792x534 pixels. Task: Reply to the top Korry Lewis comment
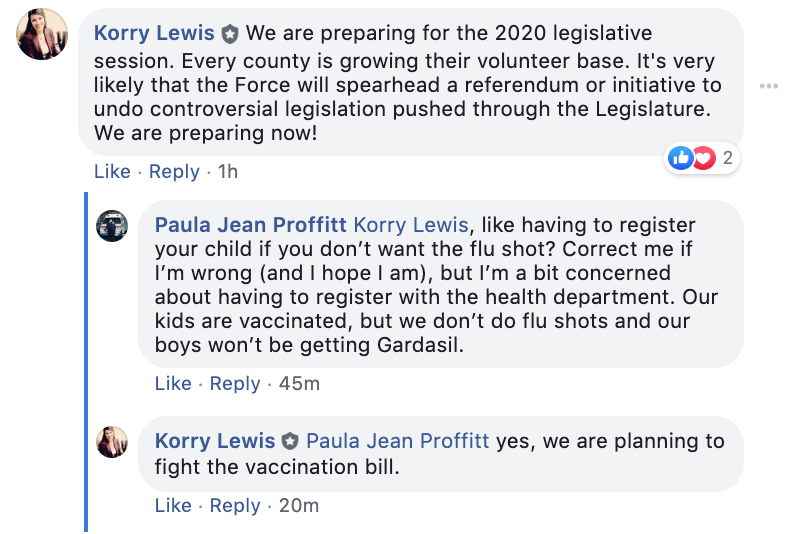174,172
